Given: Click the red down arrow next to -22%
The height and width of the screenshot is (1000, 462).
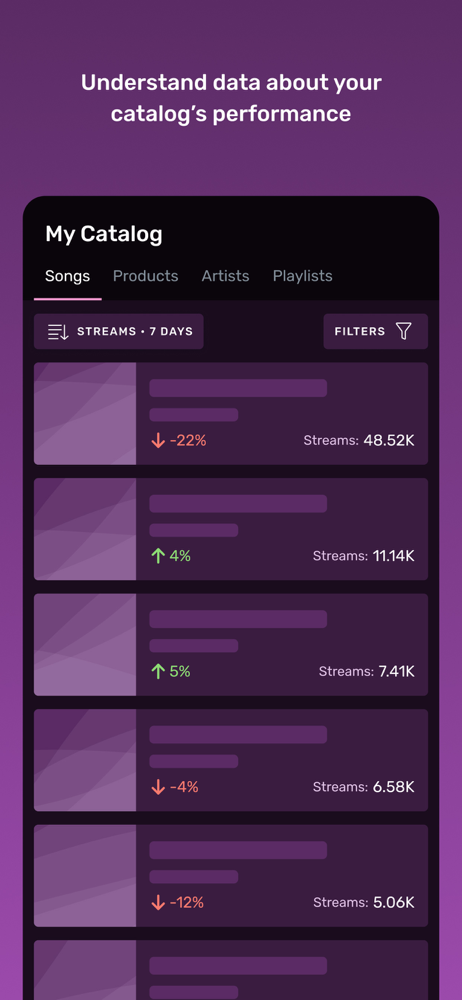Looking at the screenshot, I should coord(158,441).
